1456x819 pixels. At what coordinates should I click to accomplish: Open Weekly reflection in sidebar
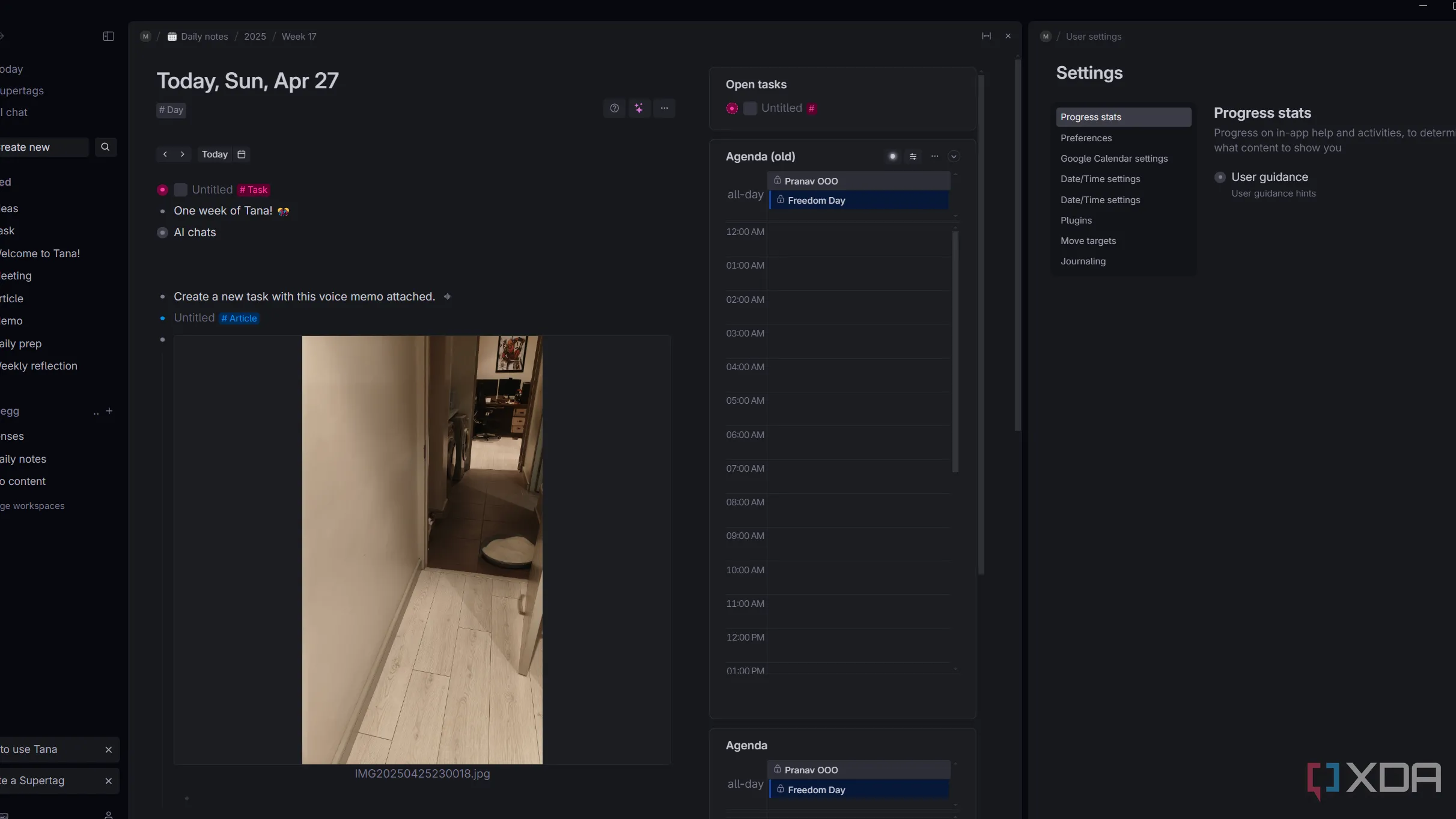point(38,366)
